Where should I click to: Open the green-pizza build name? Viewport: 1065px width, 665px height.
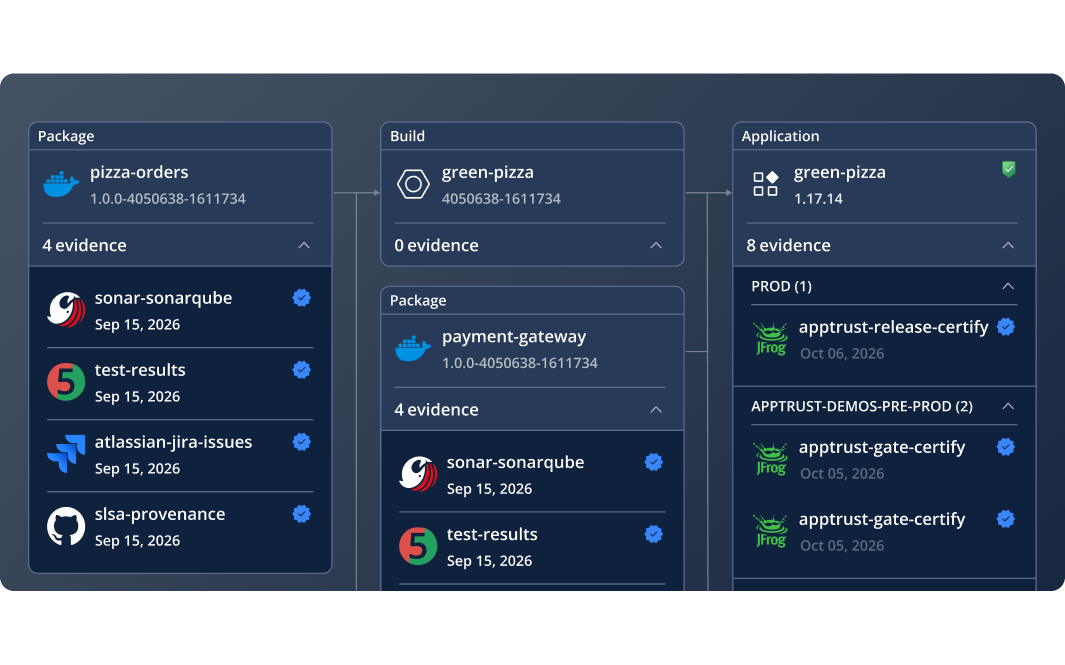pos(488,173)
